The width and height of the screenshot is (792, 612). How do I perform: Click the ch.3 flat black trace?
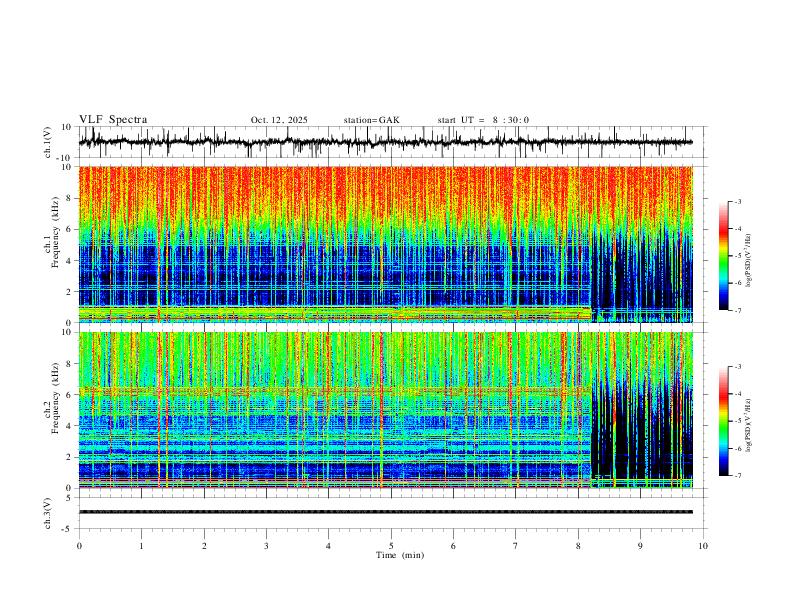click(x=385, y=512)
